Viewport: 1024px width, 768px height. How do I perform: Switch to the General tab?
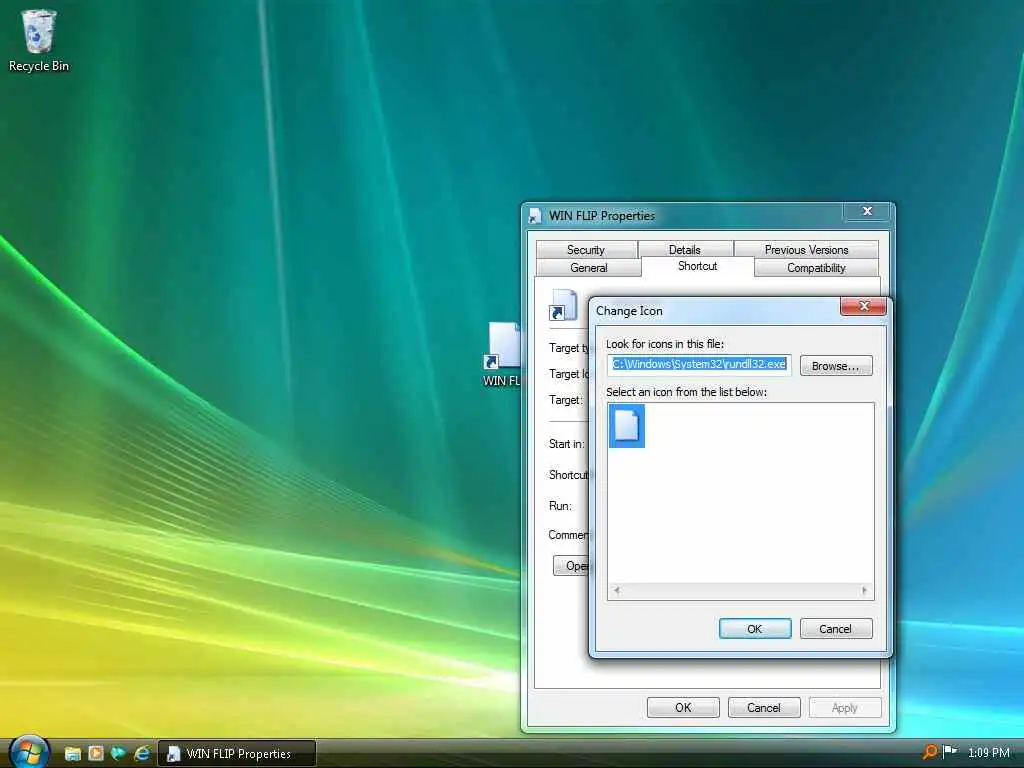588,268
